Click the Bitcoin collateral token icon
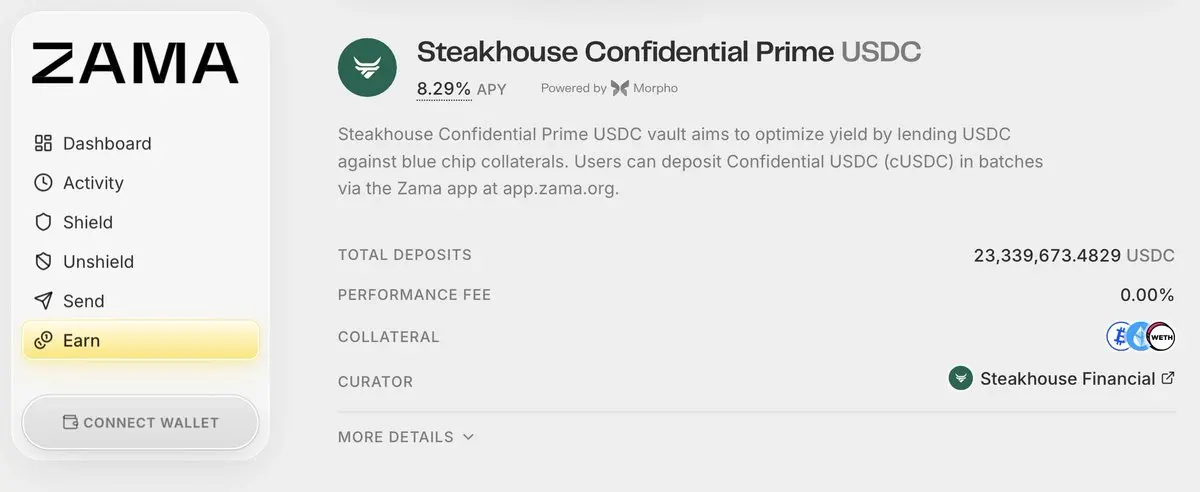Screen dimensions: 1200x492 (1120, 337)
